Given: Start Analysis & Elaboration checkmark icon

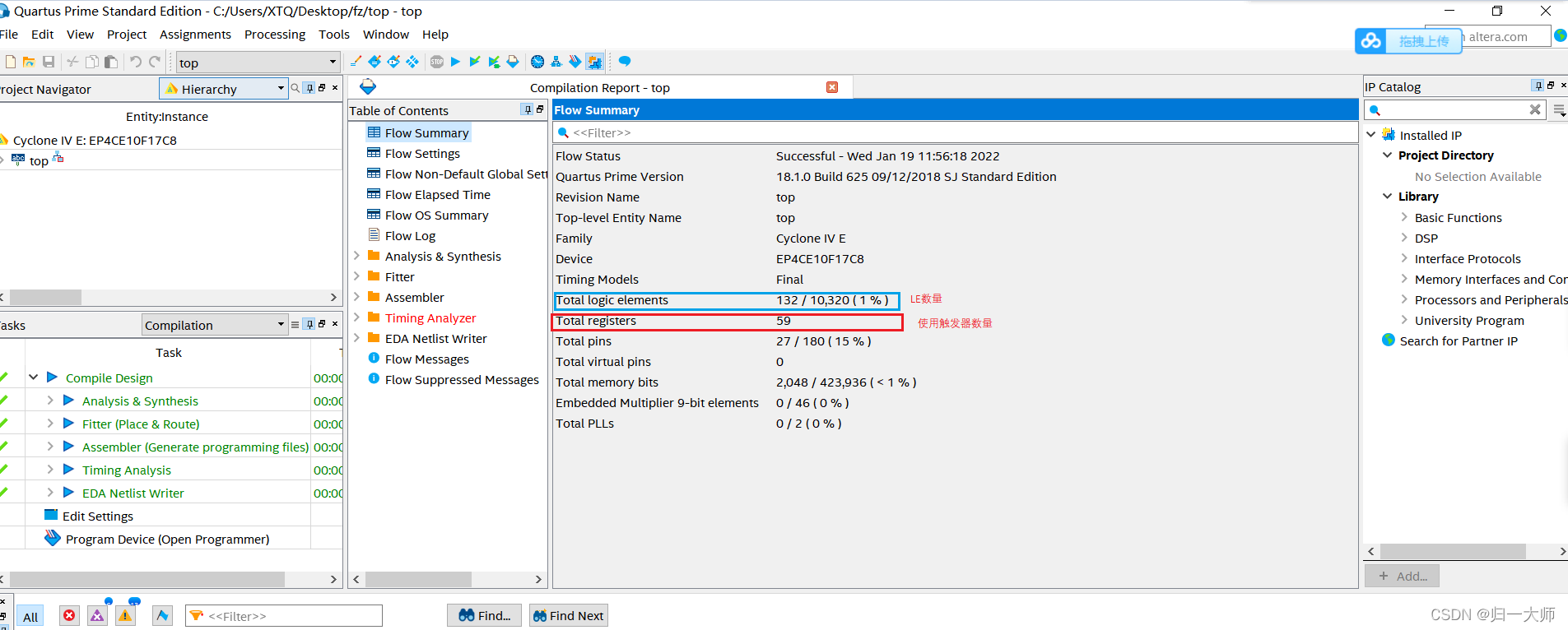Looking at the screenshot, I should click(475, 62).
